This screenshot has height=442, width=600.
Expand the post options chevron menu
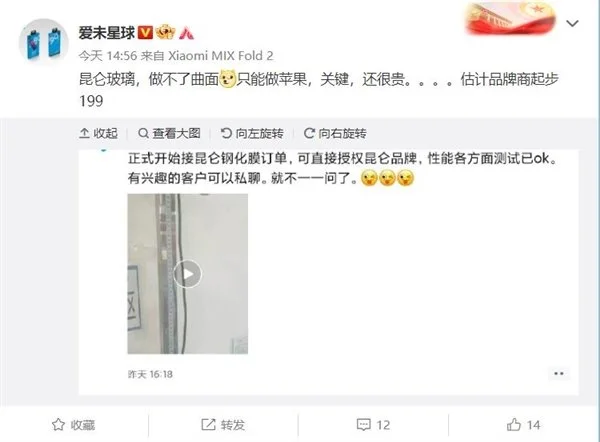point(572,24)
